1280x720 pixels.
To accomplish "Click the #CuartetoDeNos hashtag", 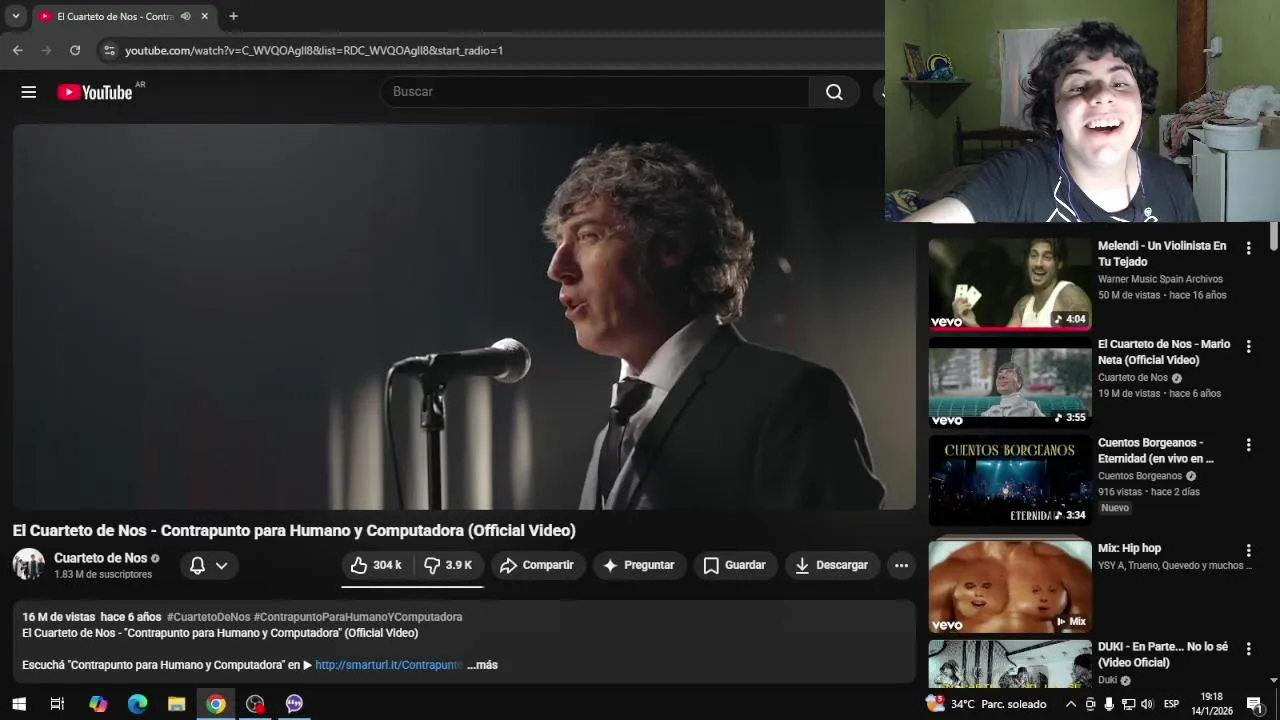I will [x=208, y=617].
